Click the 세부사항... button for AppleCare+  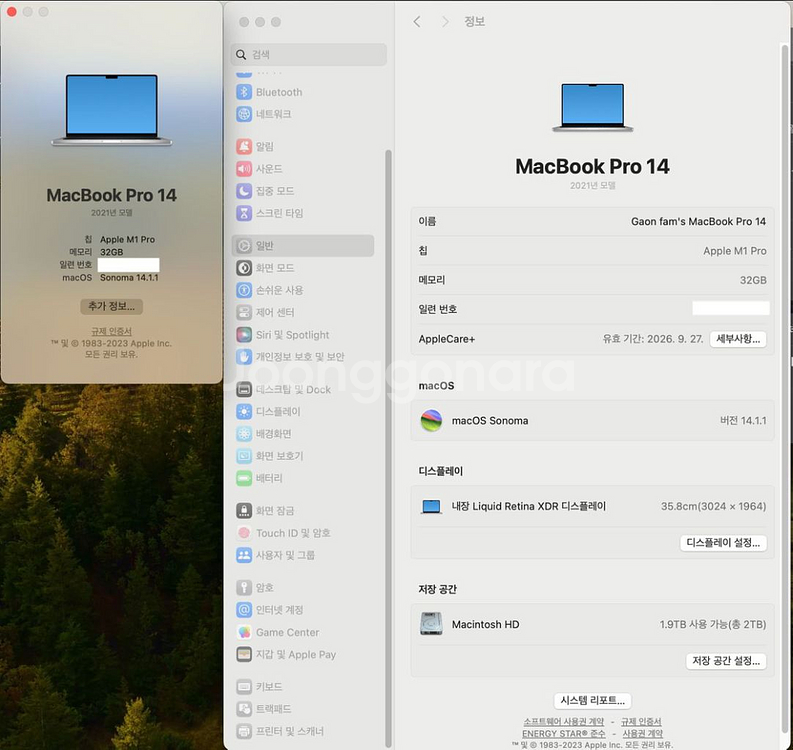click(x=738, y=339)
